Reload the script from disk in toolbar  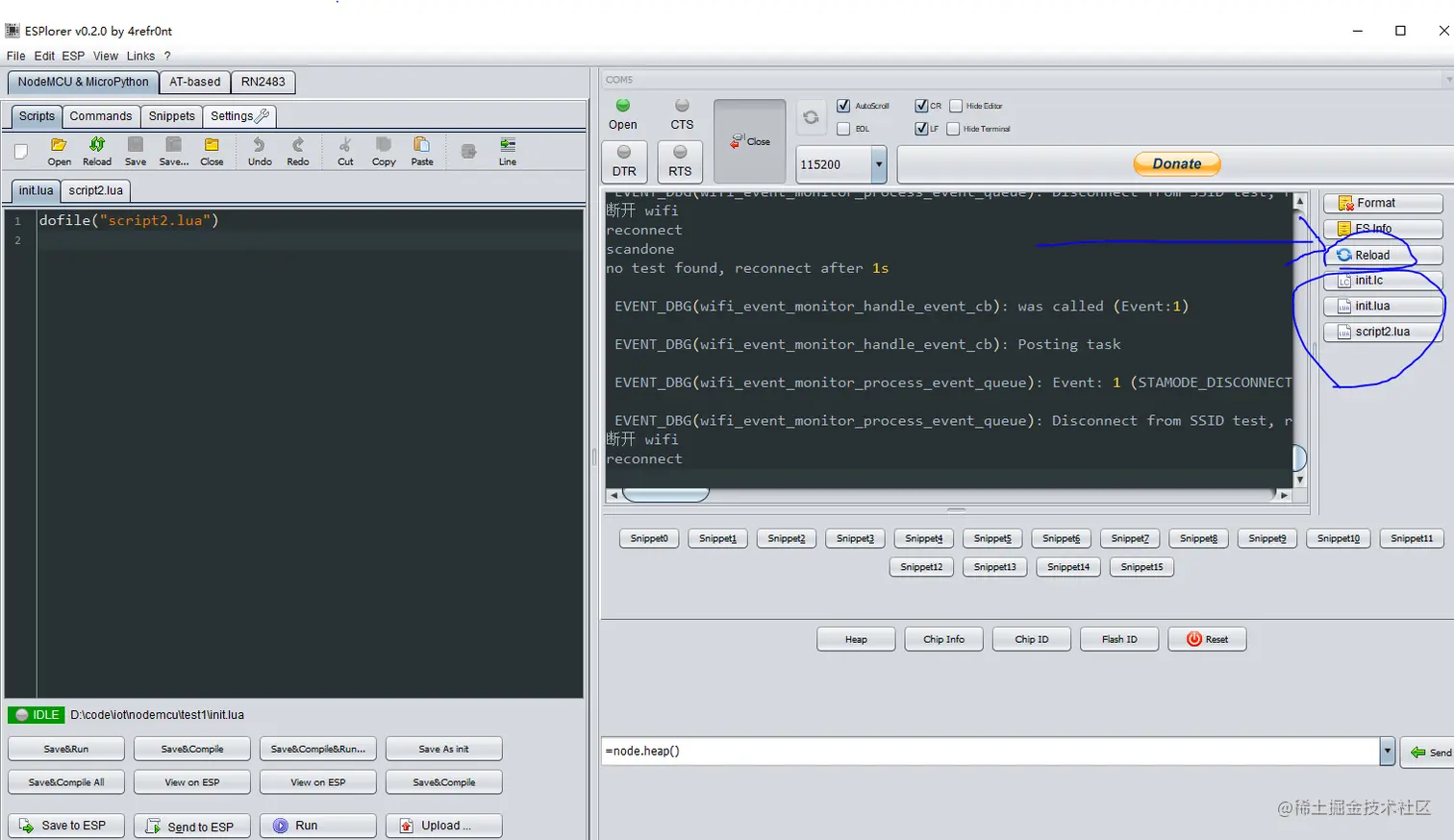click(97, 151)
